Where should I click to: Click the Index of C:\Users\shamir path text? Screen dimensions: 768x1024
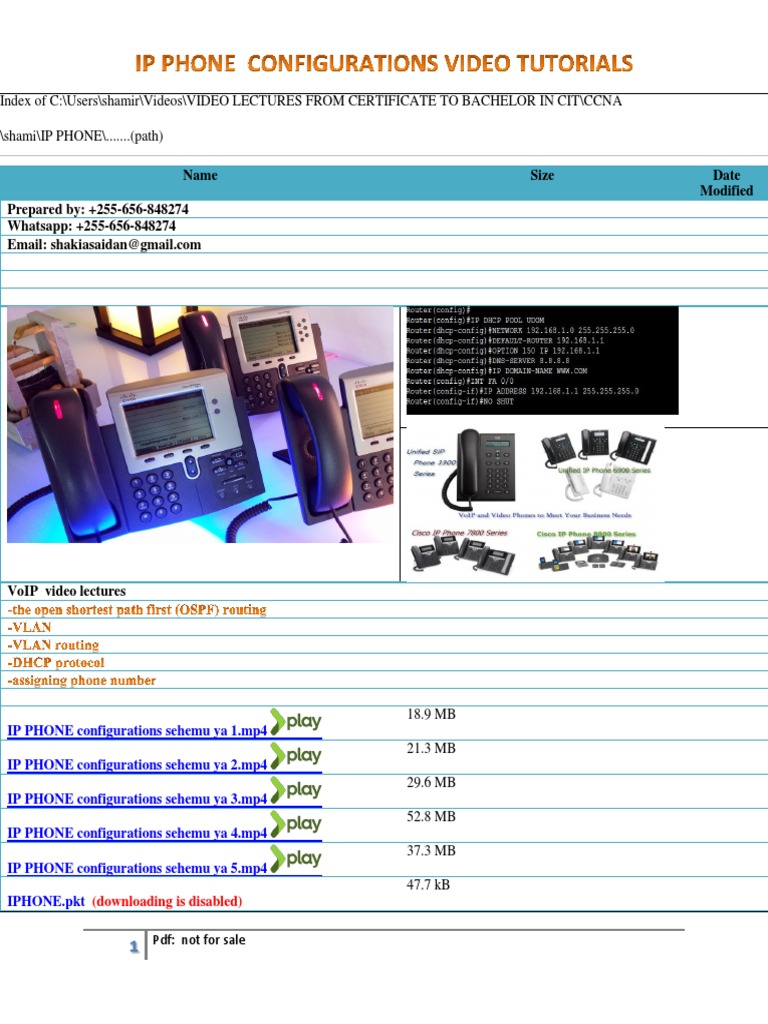[311, 101]
